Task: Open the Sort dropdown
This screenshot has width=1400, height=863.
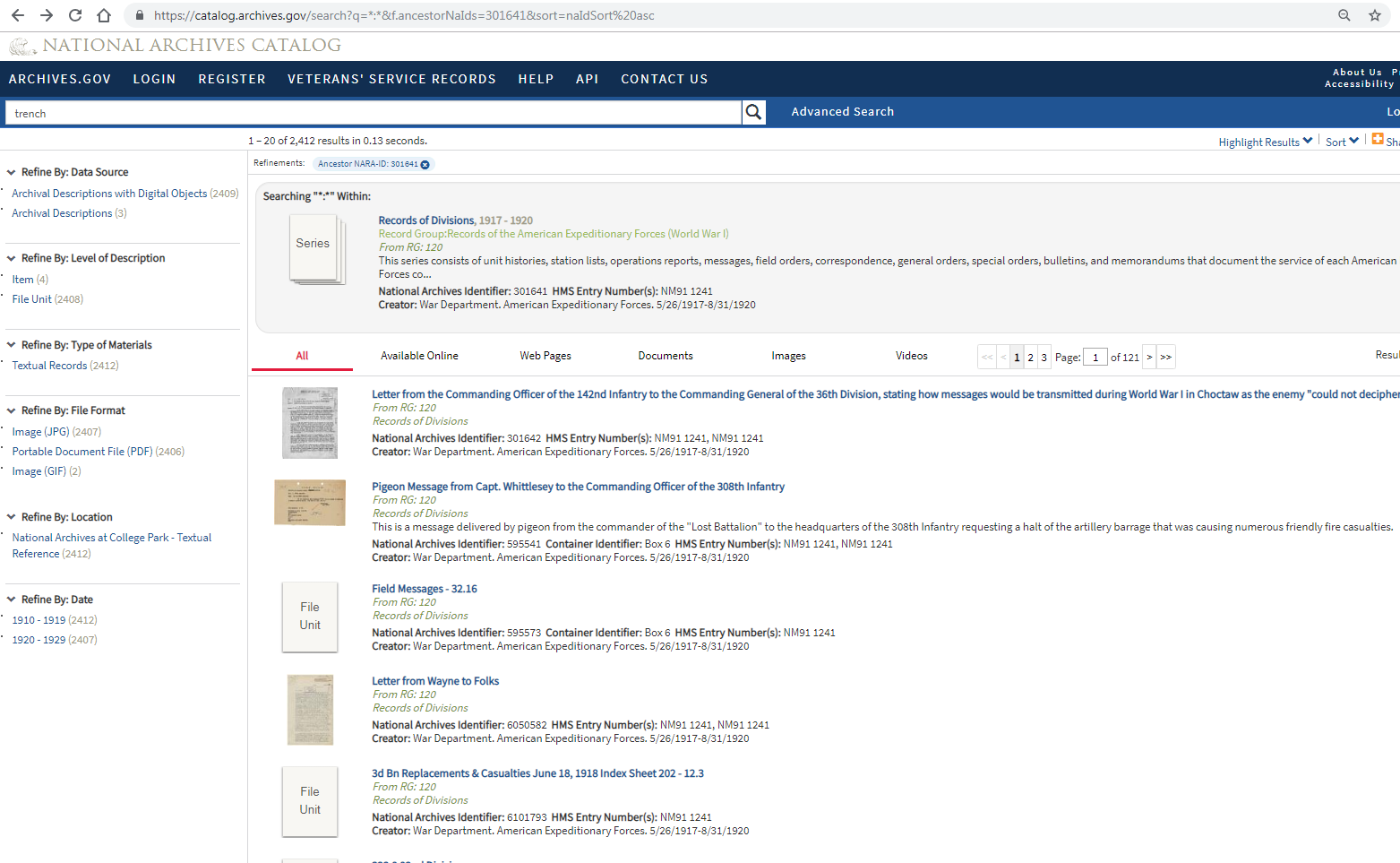Action: point(1343,142)
